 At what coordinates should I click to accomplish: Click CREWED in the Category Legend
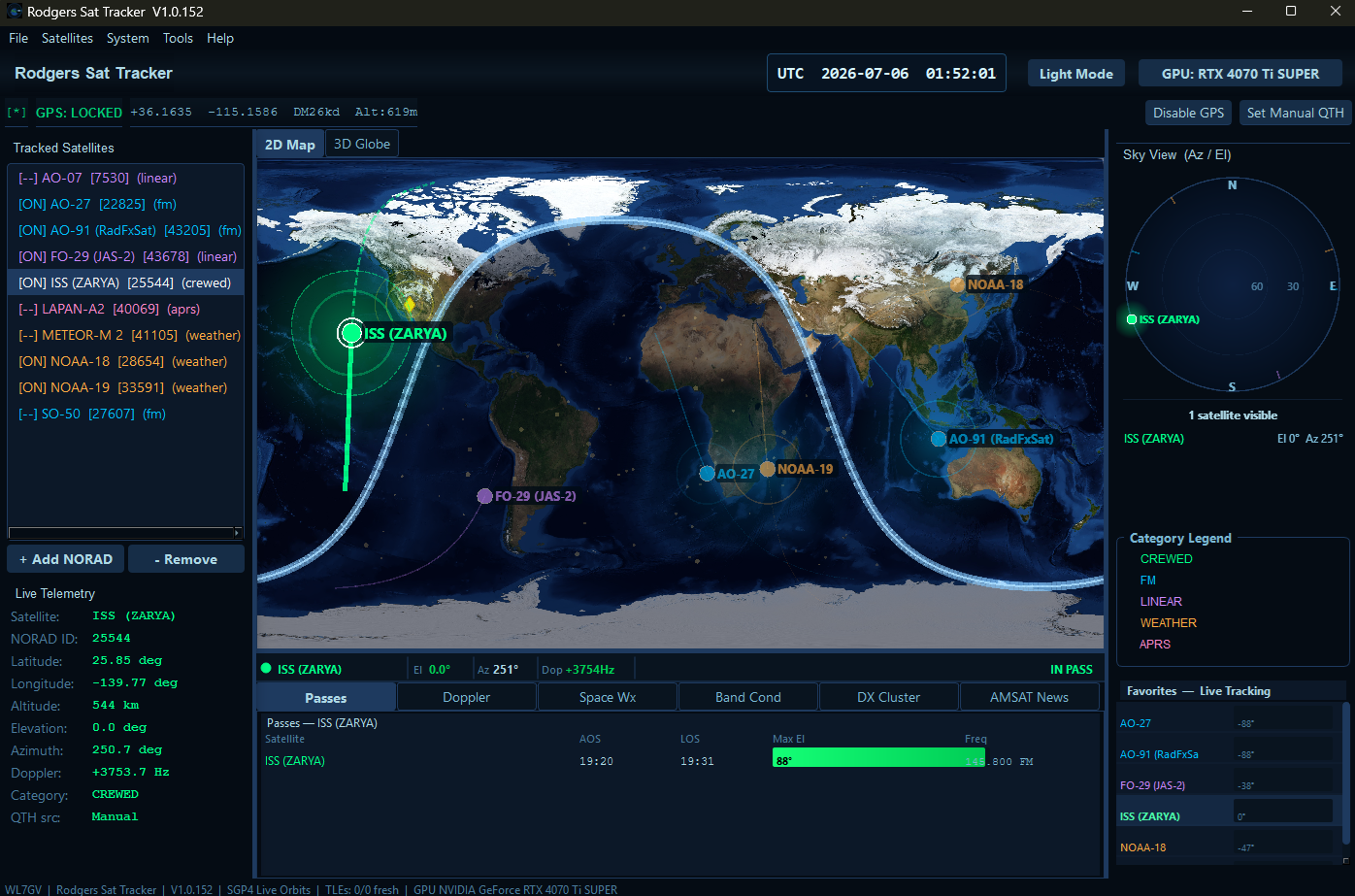point(1167,559)
